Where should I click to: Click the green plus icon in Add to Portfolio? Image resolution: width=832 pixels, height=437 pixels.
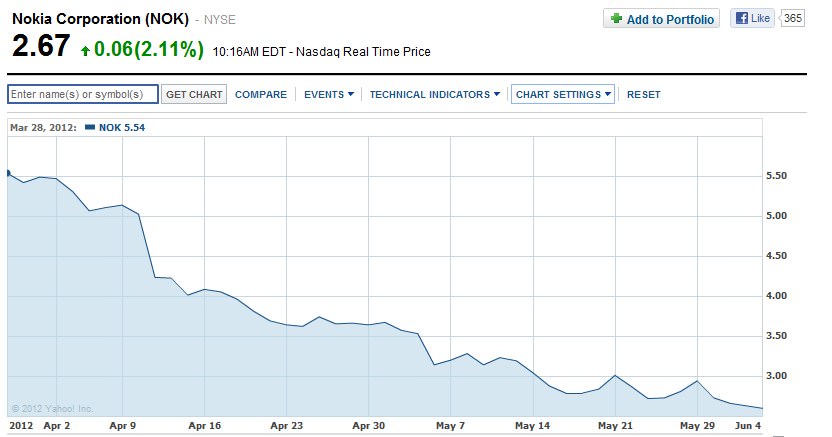(x=616, y=19)
